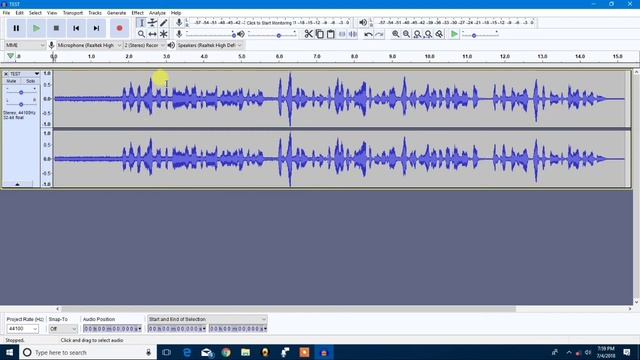Open the Select menu
640x360 pixels.
[35, 13]
